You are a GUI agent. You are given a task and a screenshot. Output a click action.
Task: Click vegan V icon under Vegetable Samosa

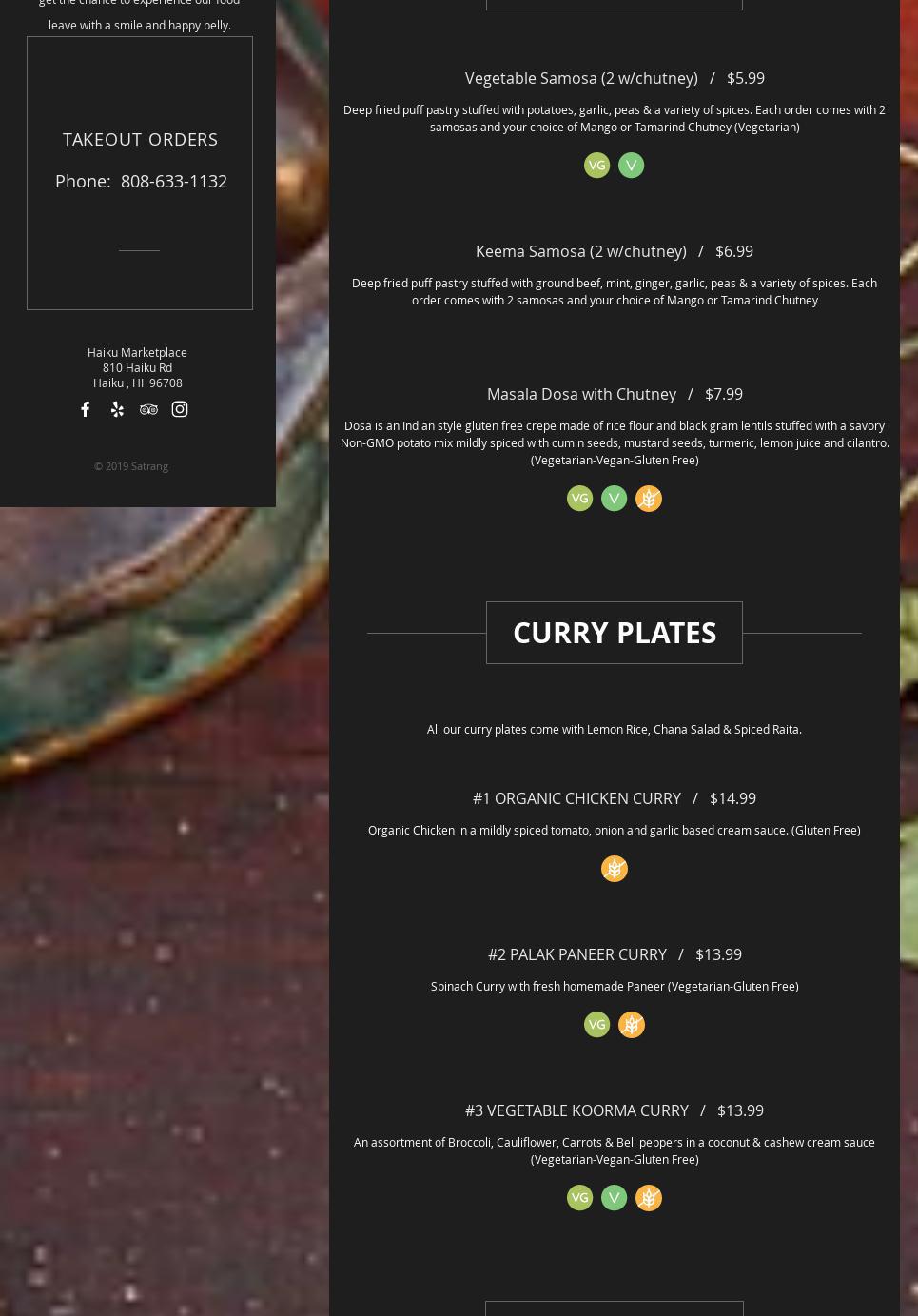(x=631, y=166)
